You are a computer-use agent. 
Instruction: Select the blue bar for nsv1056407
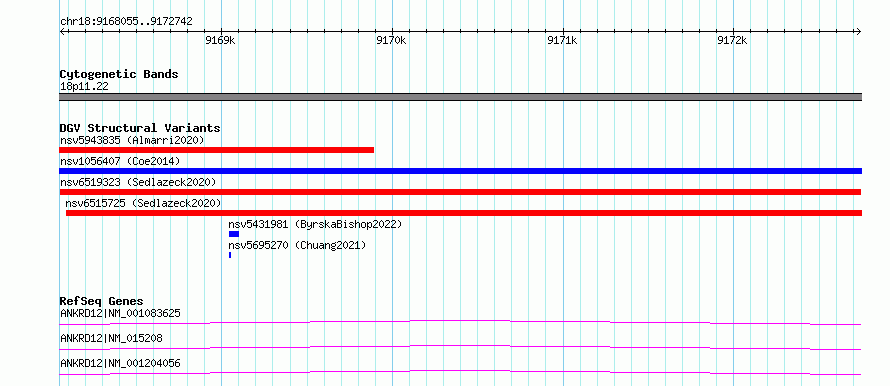click(460, 171)
